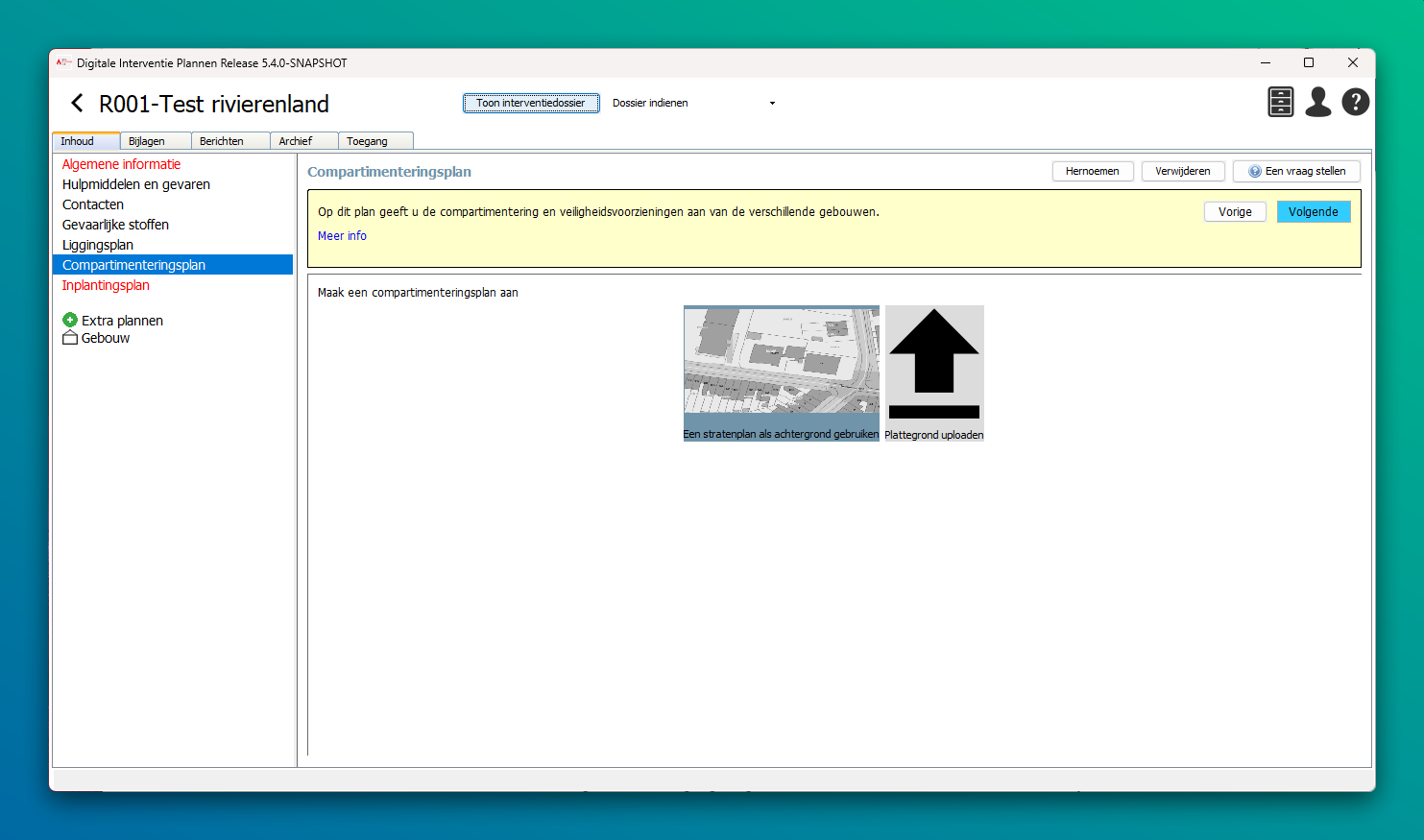Click the Dossier indienen label
This screenshot has height=840, width=1424.
tap(650, 103)
